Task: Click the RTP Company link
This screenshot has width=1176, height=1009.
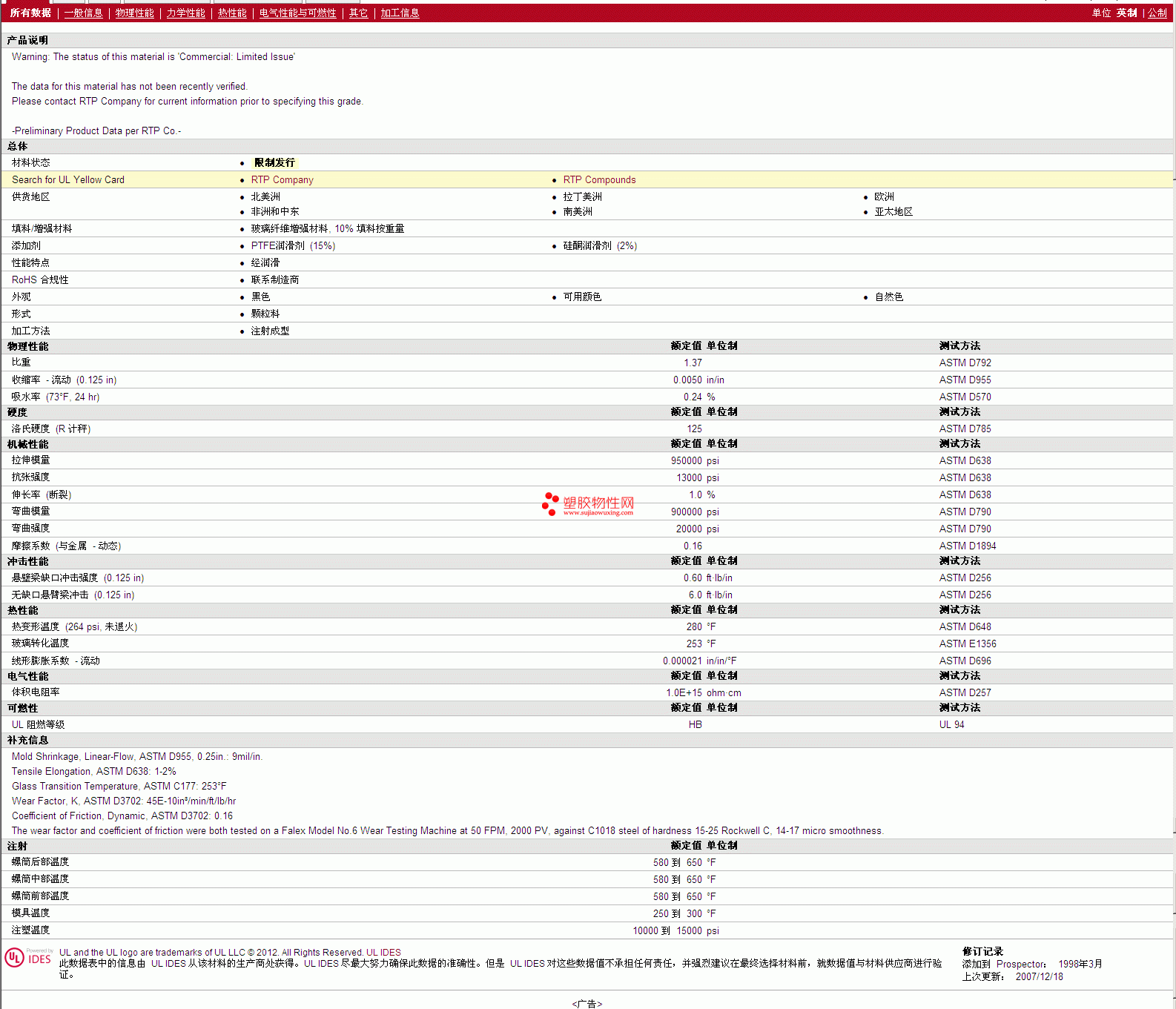Action: [282, 180]
